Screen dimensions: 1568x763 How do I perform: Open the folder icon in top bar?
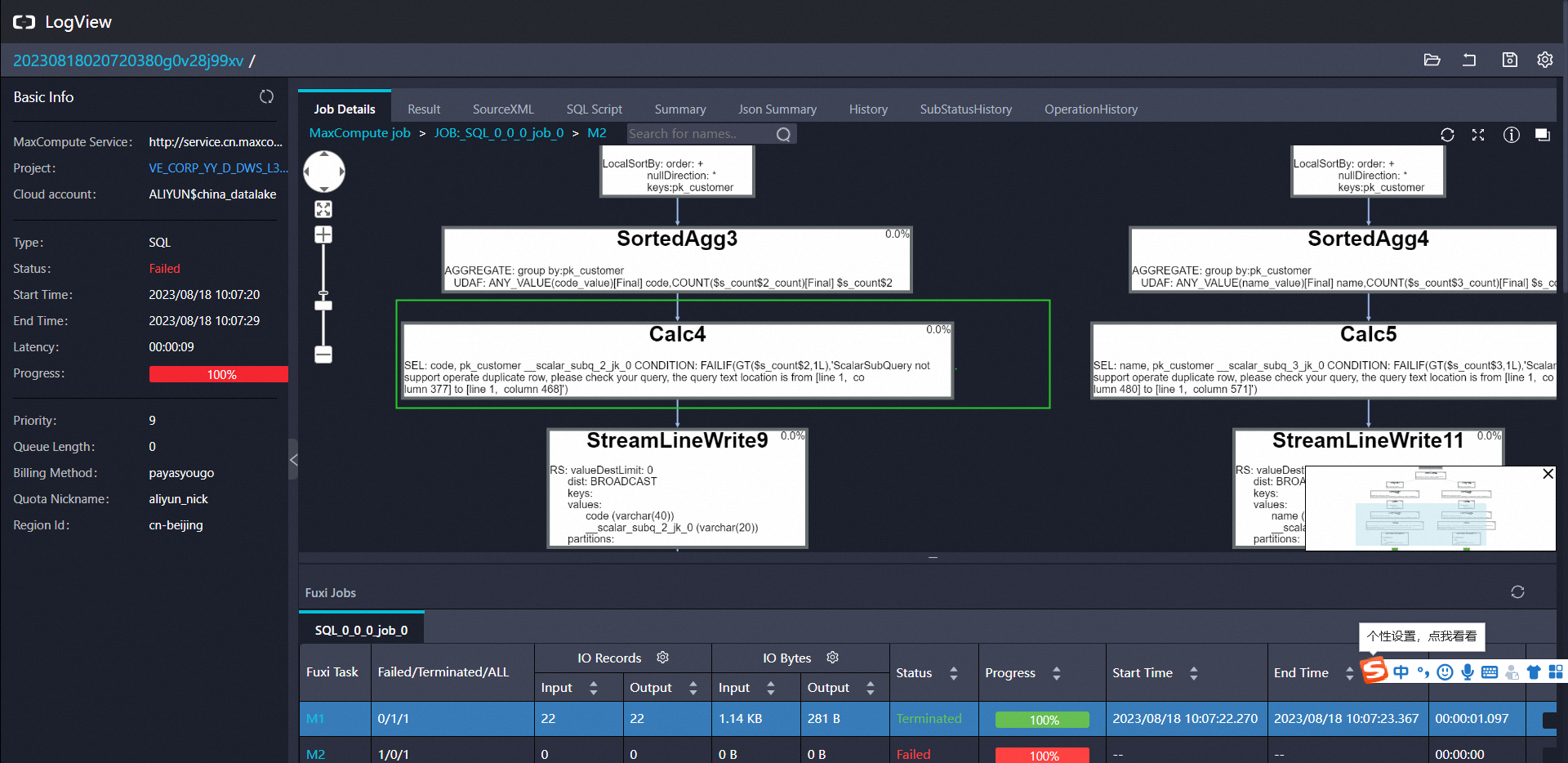click(1432, 60)
